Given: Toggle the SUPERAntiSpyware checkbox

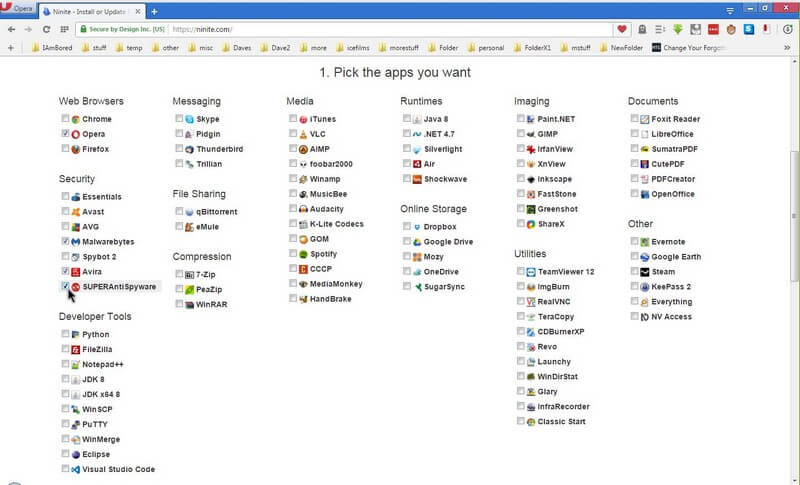Looking at the screenshot, I should tap(65, 286).
